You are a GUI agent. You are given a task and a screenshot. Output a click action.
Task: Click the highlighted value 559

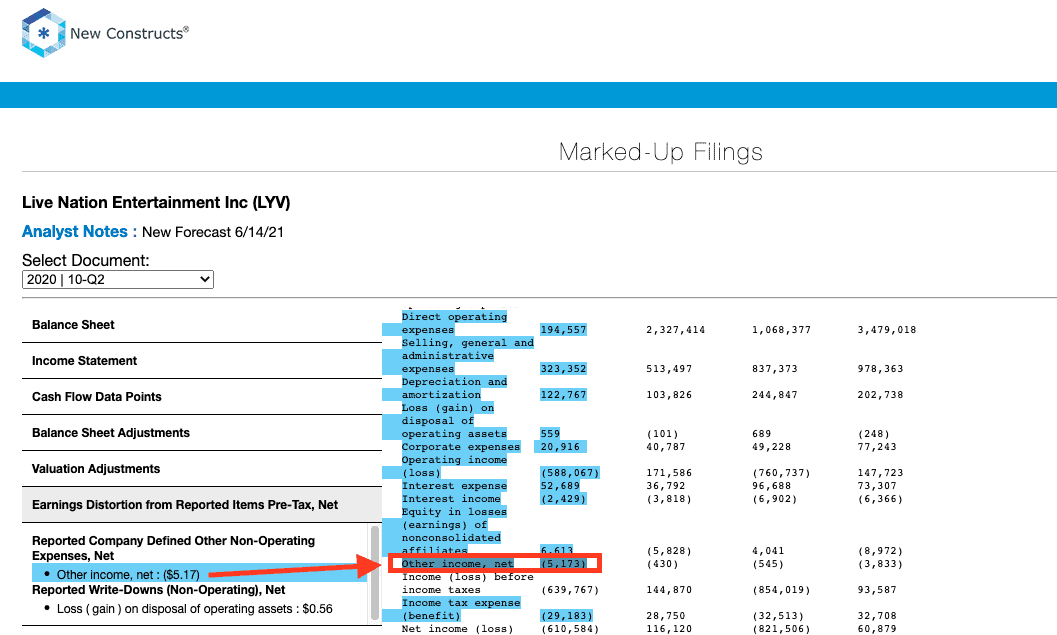(550, 433)
